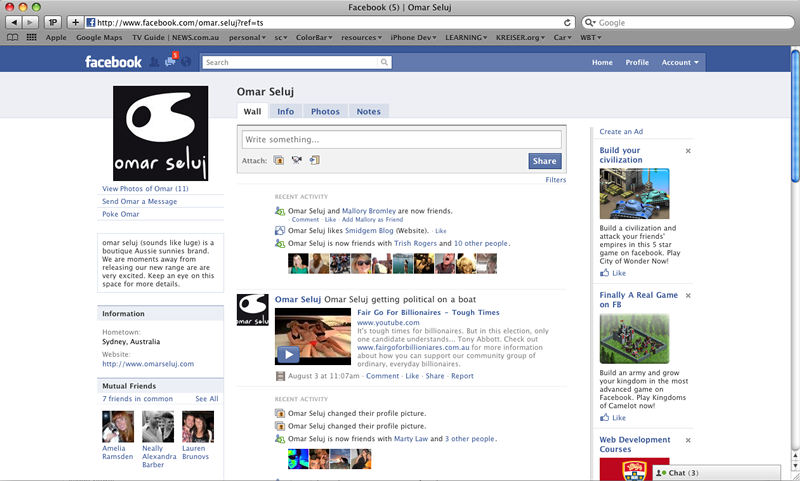Expand the LEARNING bookmarks folder
Screen dimensions: 800x481
click(466, 37)
